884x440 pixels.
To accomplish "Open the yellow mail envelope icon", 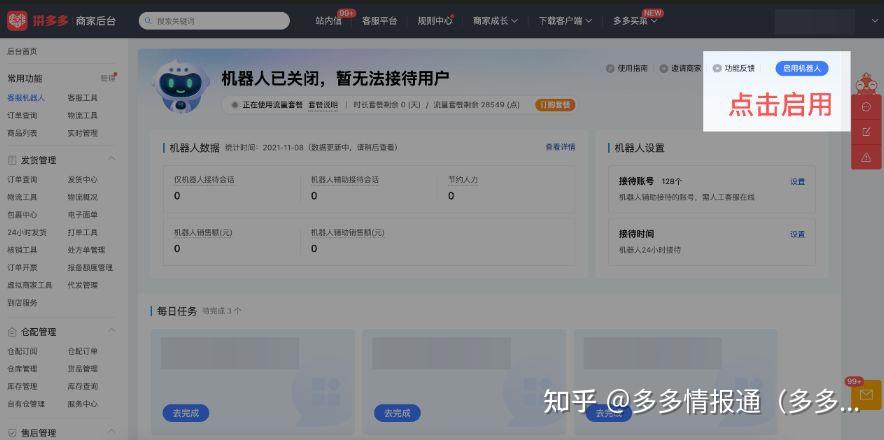I will (x=867, y=395).
